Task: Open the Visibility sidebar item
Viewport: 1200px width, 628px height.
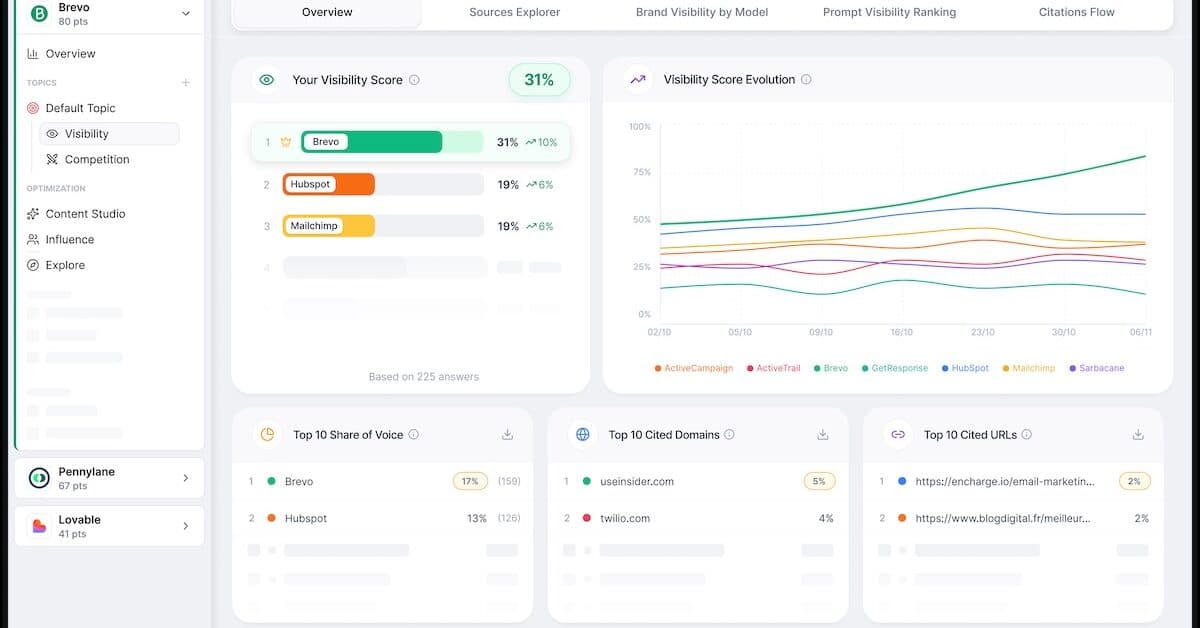Action: (x=110, y=134)
